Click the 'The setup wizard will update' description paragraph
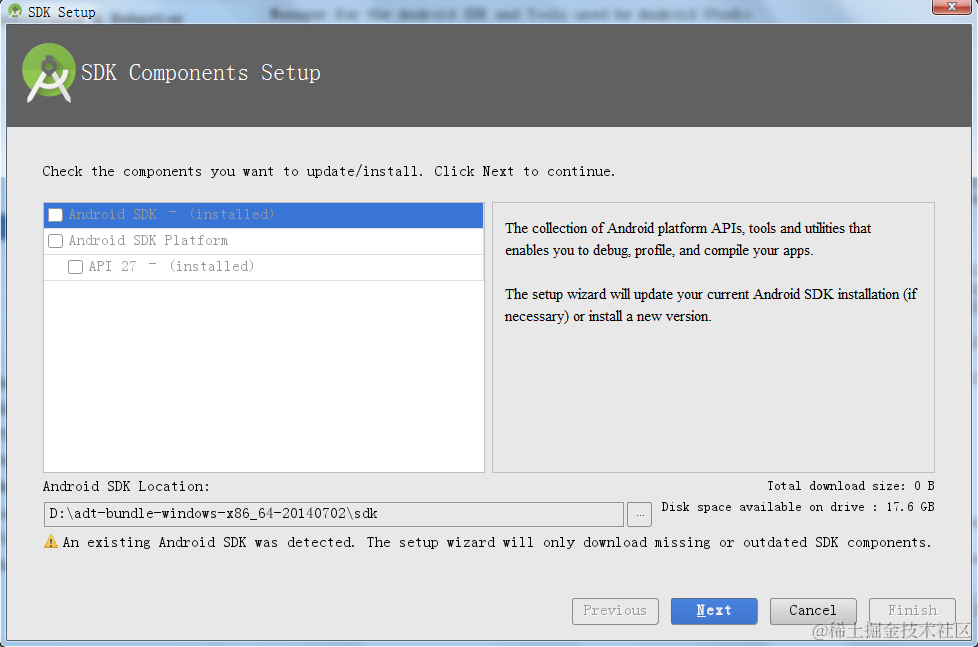The width and height of the screenshot is (978, 647). click(711, 305)
